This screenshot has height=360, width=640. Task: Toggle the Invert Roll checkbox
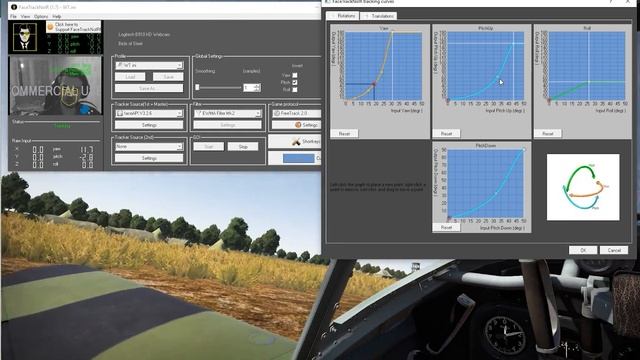coord(295,89)
